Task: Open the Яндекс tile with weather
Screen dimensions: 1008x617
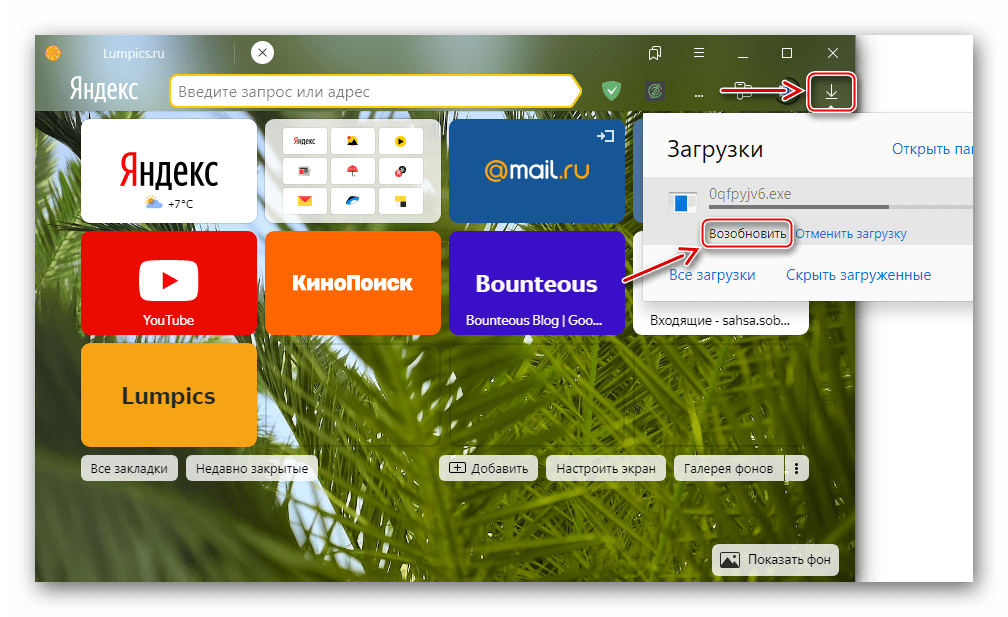Action: tap(169, 171)
